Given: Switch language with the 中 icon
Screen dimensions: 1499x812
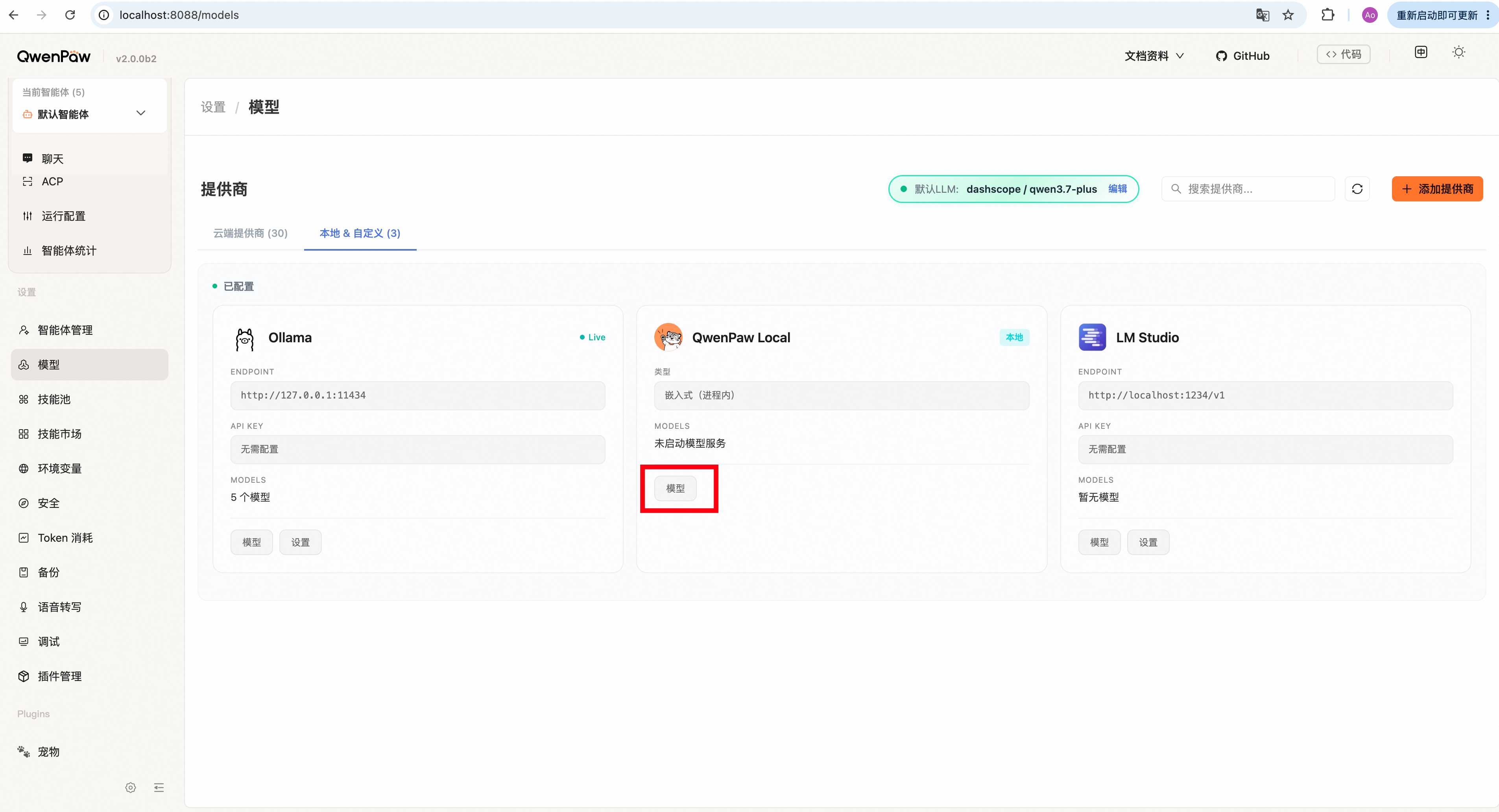Looking at the screenshot, I should click(1420, 52).
